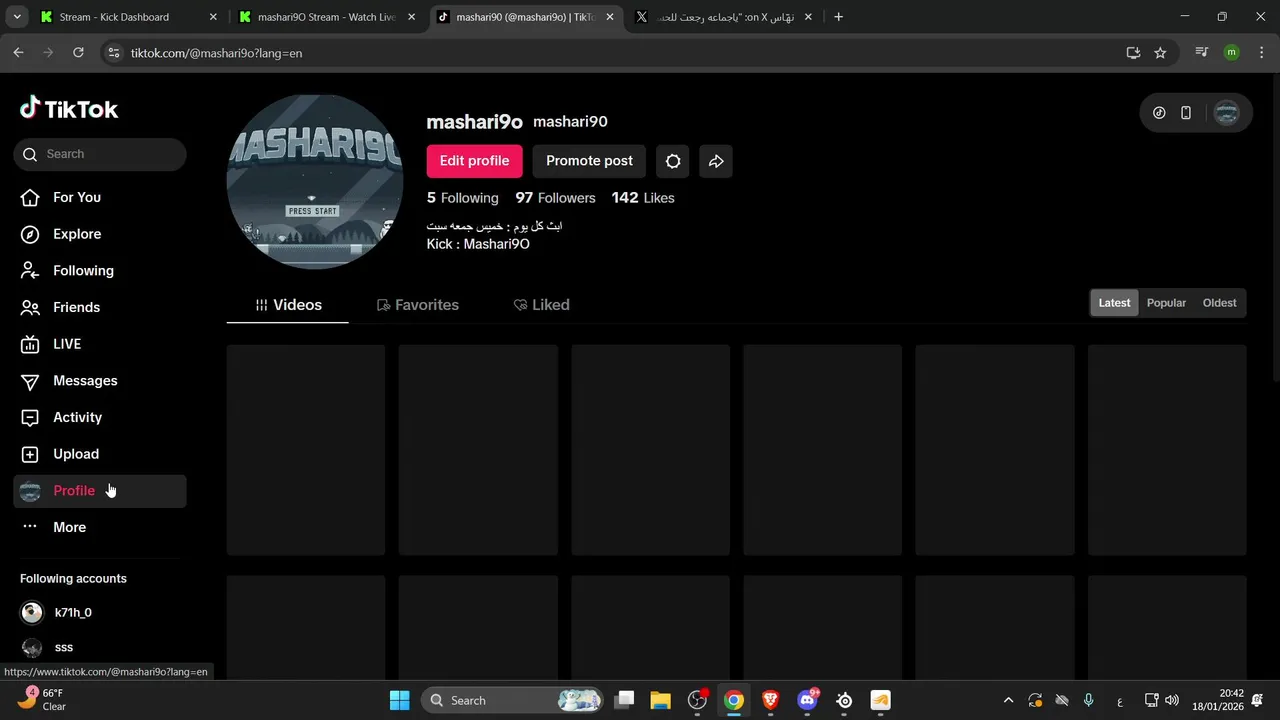
Task: Click the mashari9o profile picture
Action: [315, 182]
